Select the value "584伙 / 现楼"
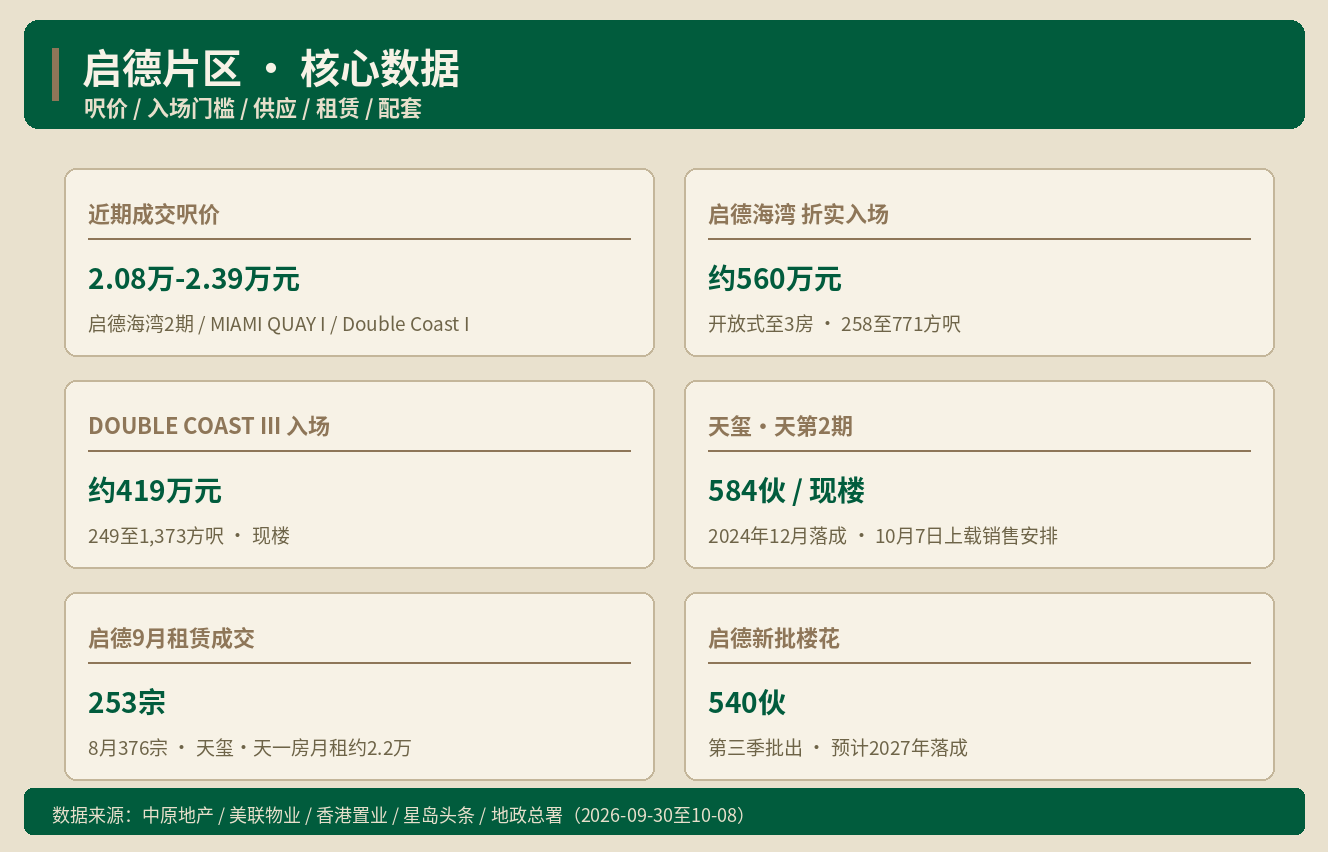Viewport: 1328px width, 852px height. [x=786, y=491]
